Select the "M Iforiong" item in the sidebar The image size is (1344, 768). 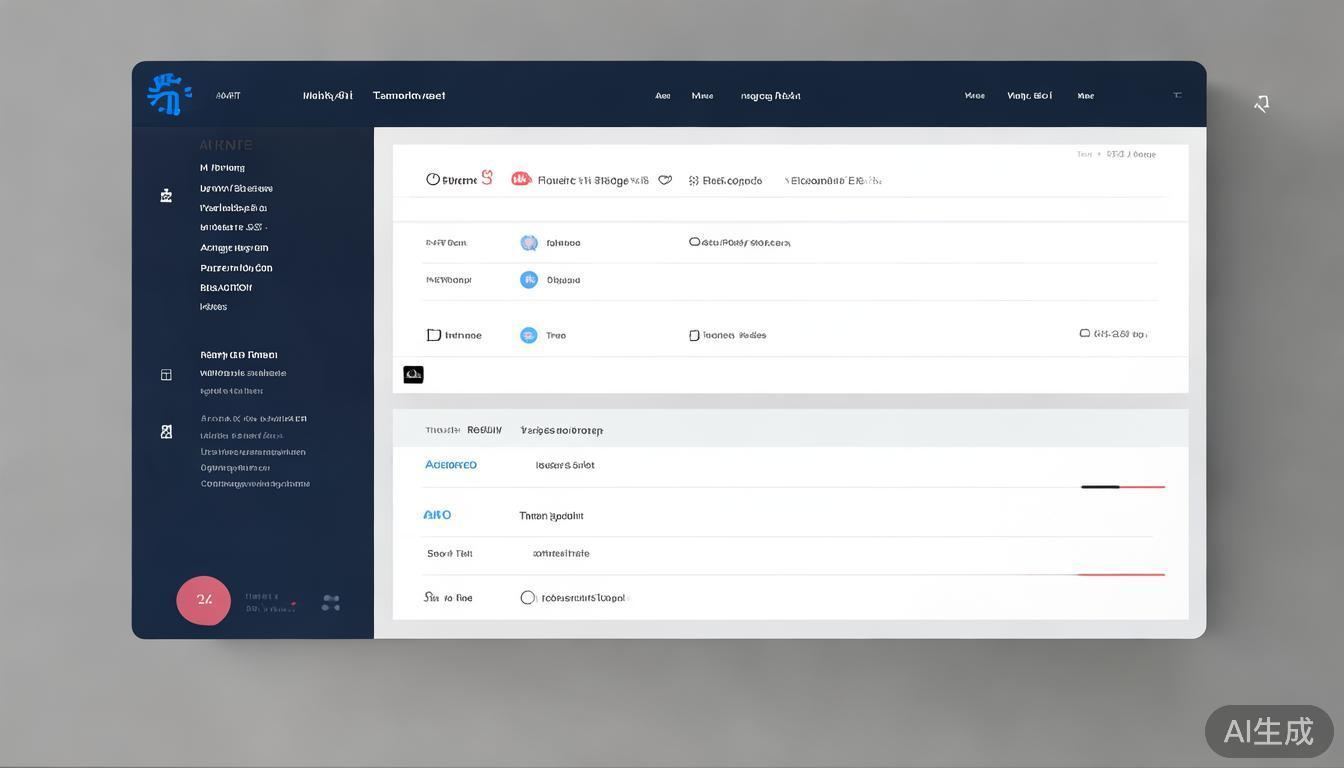[222, 168]
